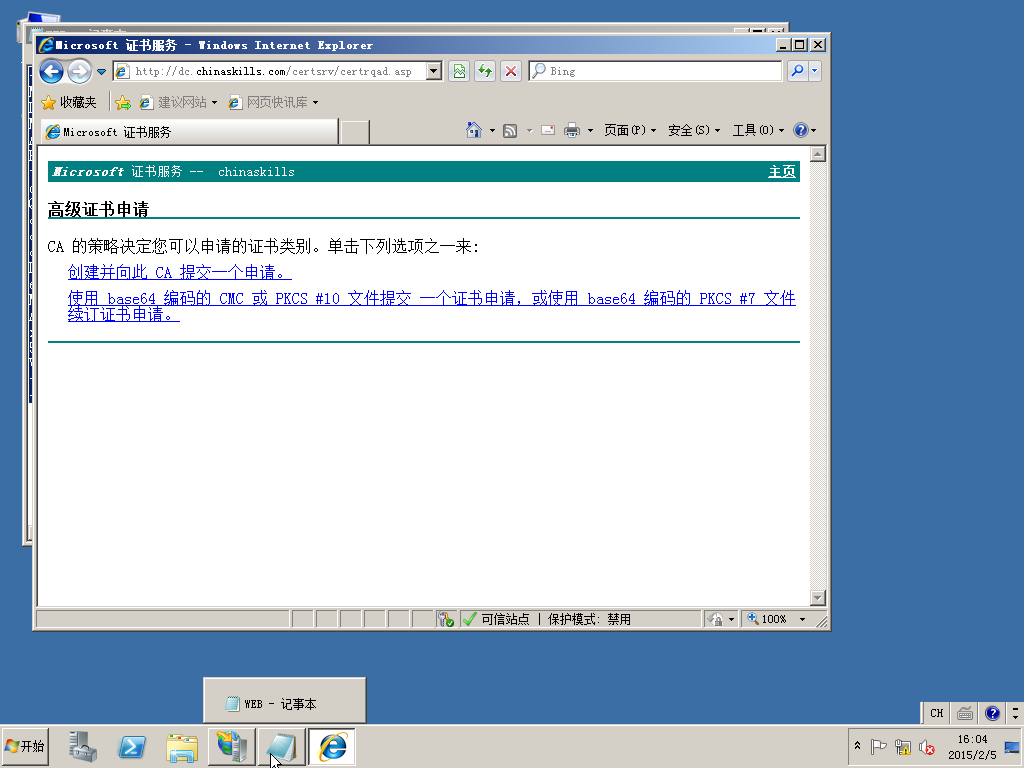Follow the 主页 link in the teal banner
The image size is (1024, 768).
[782, 172]
